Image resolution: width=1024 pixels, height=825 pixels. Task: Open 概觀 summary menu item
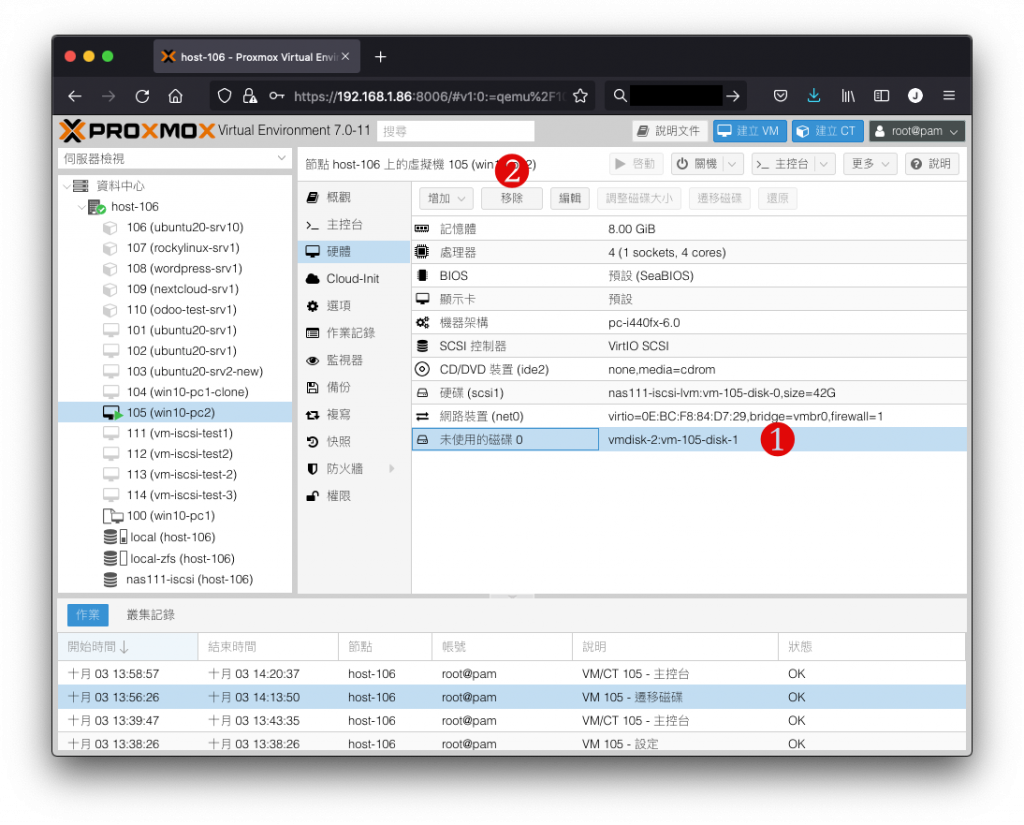[x=353, y=197]
